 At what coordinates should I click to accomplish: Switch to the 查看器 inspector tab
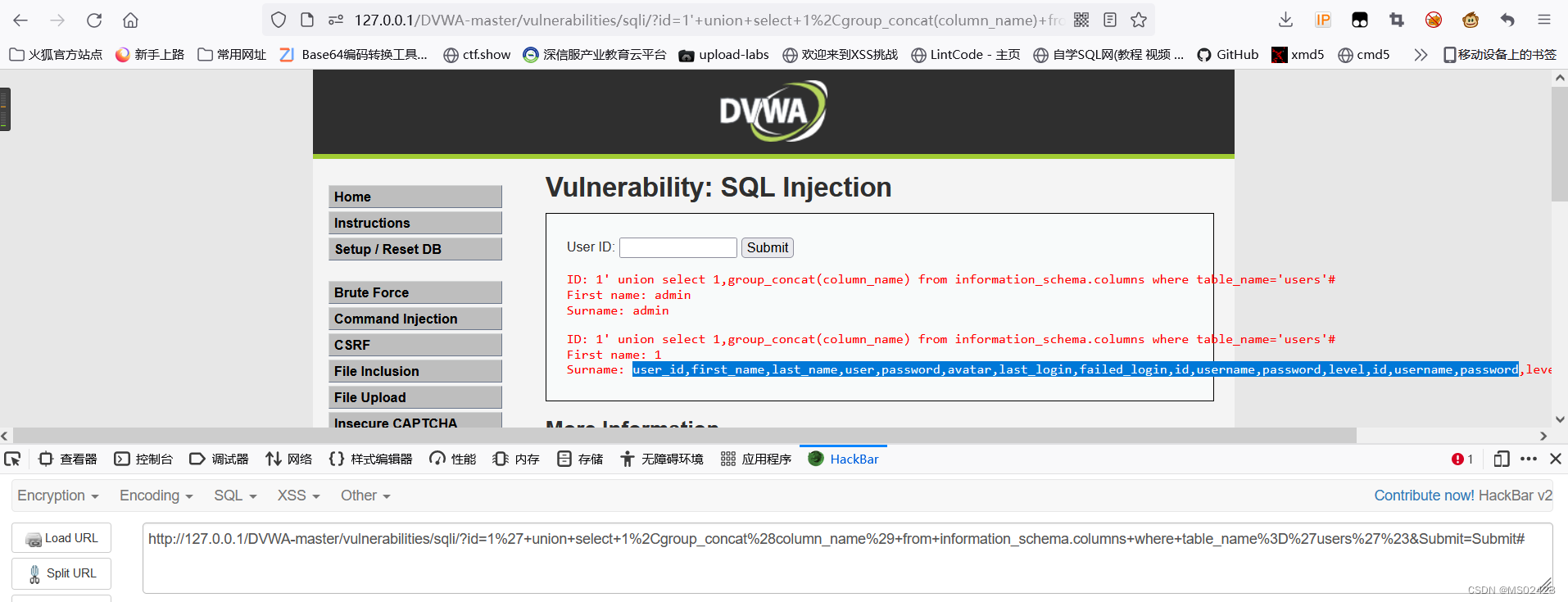[x=68, y=459]
